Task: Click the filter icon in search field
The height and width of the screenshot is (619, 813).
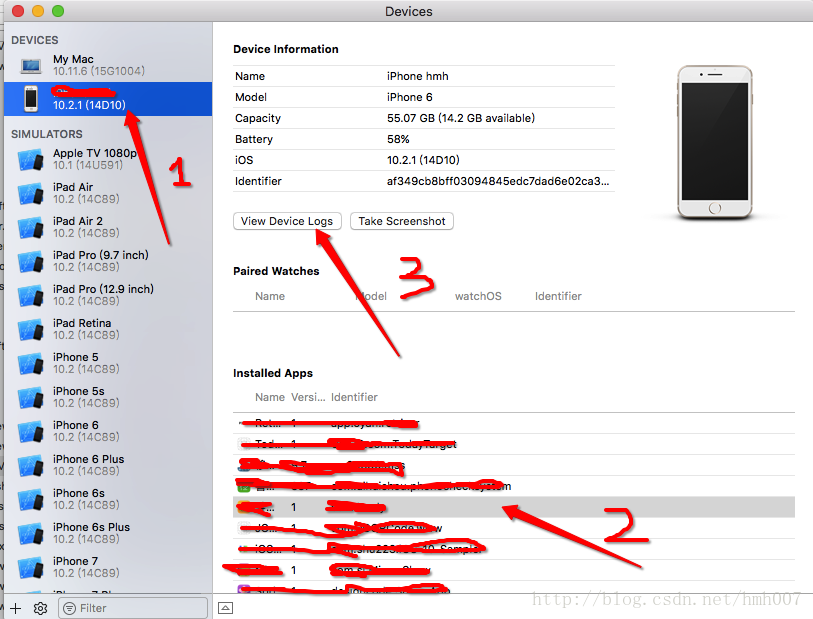Action: click(x=69, y=608)
